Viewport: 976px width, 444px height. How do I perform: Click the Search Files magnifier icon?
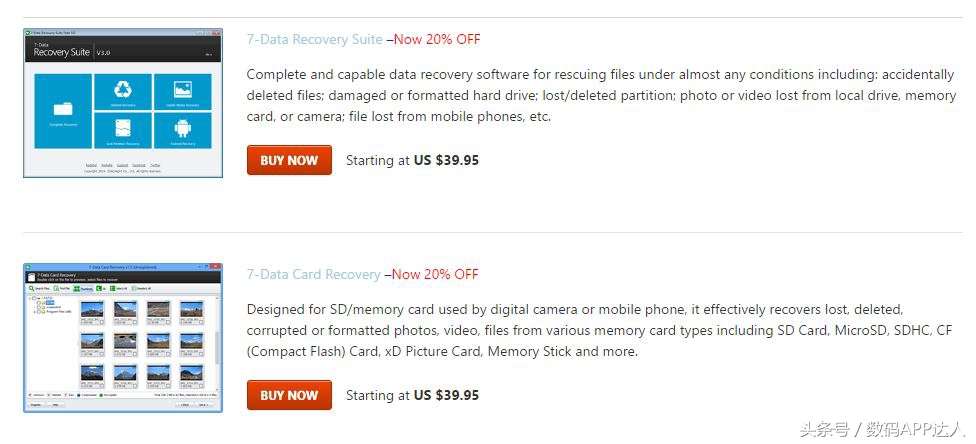pyautogui.click(x=31, y=288)
